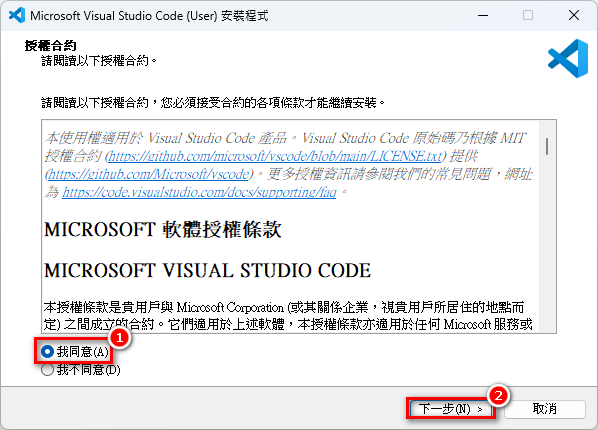Click the VS Code title bar icon

point(17,15)
